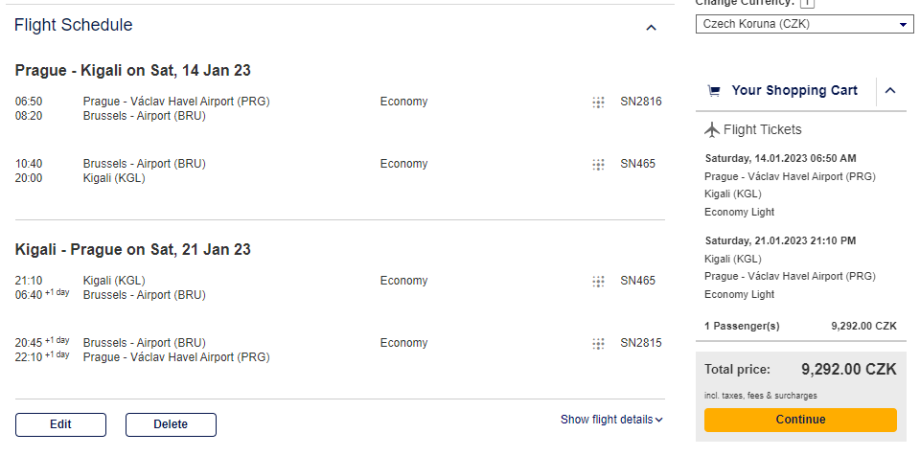Collapse the Your Shopping Cart panel
920x456 pixels.
pyautogui.click(x=890, y=91)
